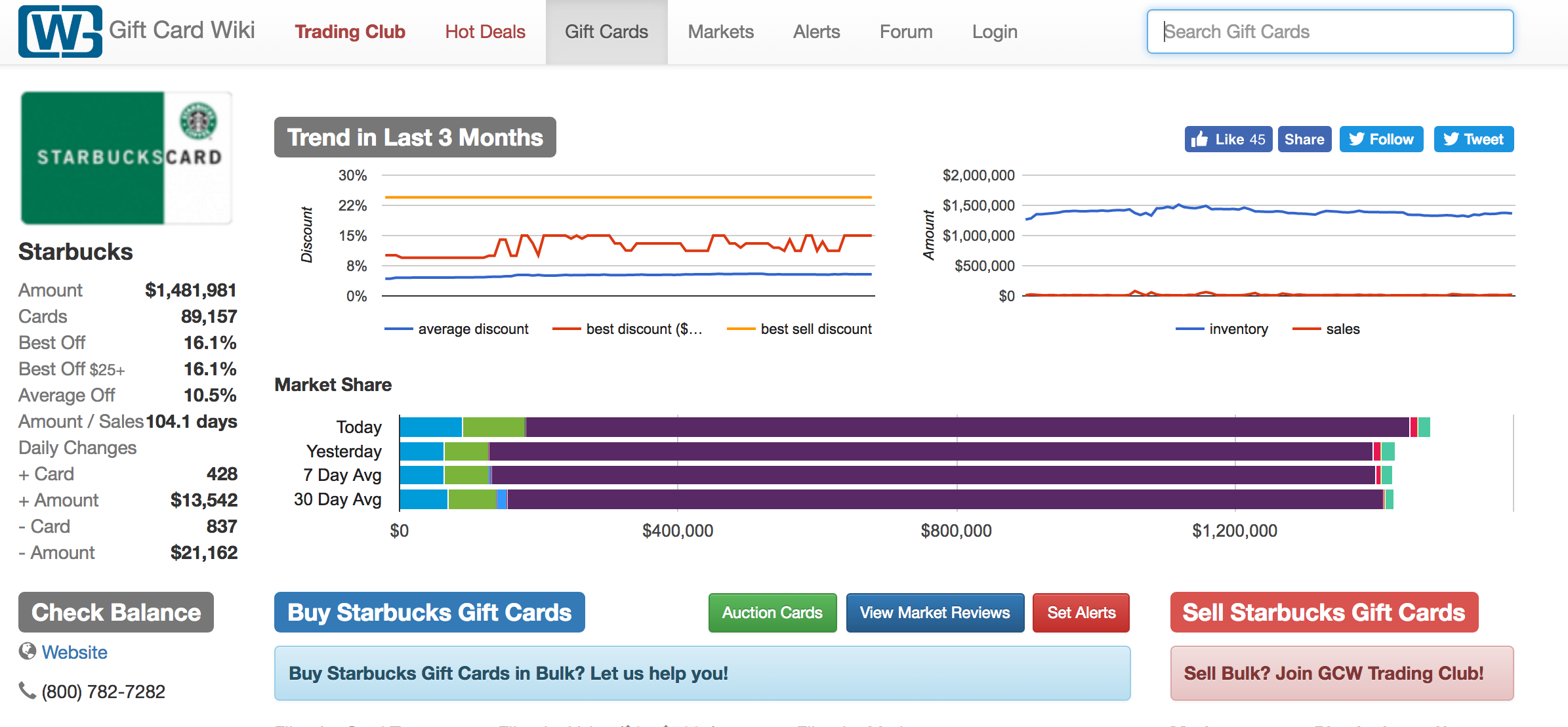Viewport: 1568px width, 727px height.
Task: Click the best sell discount legend entry
Action: [x=799, y=329]
